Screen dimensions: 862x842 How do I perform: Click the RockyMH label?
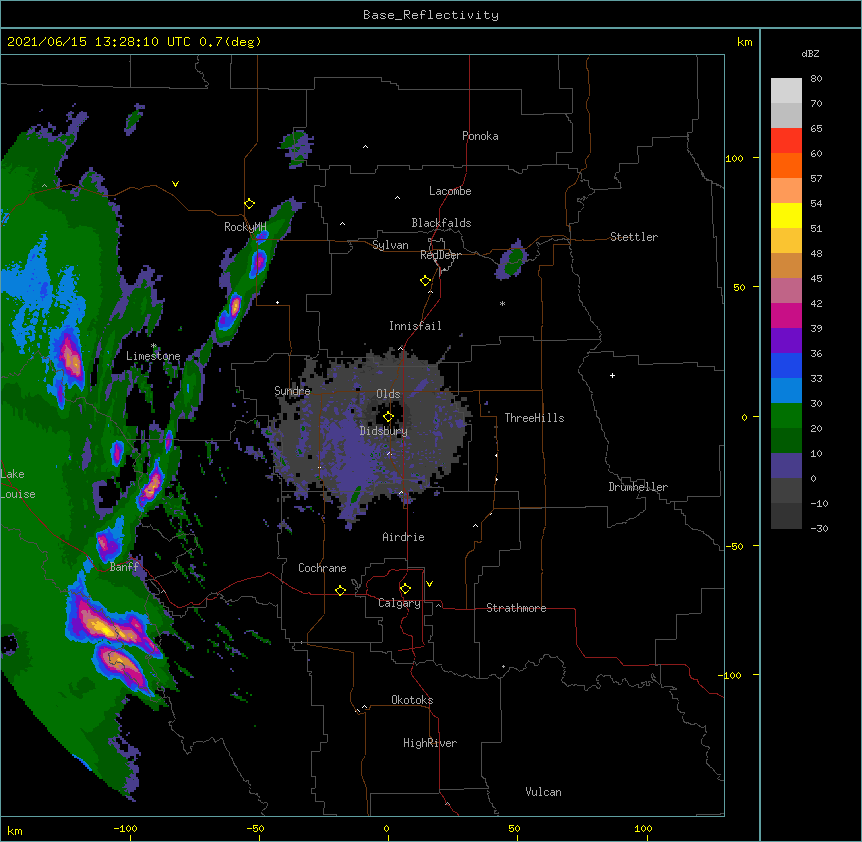pos(245,227)
